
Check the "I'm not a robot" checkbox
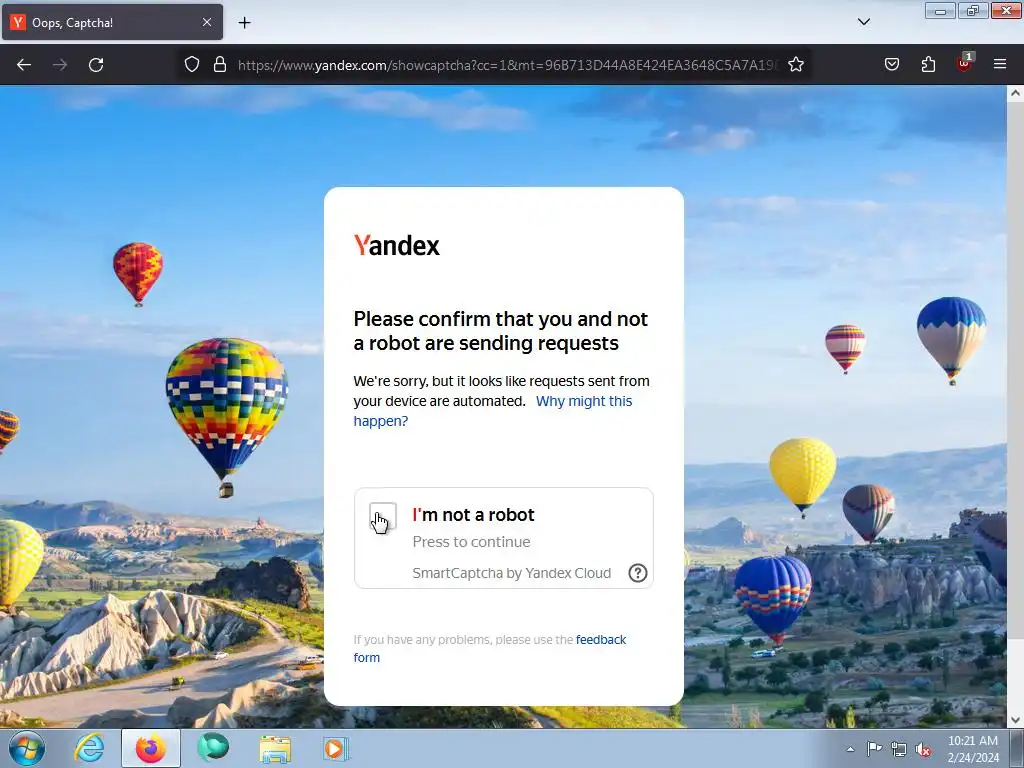point(383,515)
